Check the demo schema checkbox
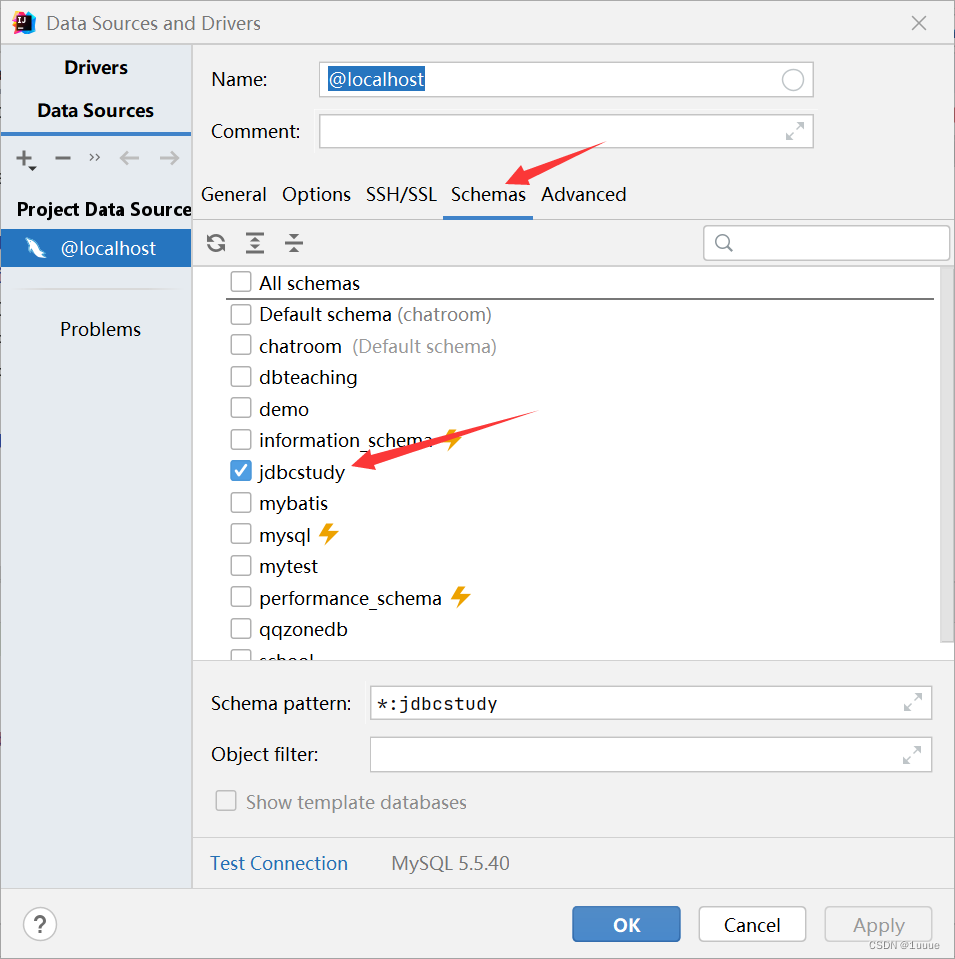Viewport: 955px width, 959px height. point(240,408)
